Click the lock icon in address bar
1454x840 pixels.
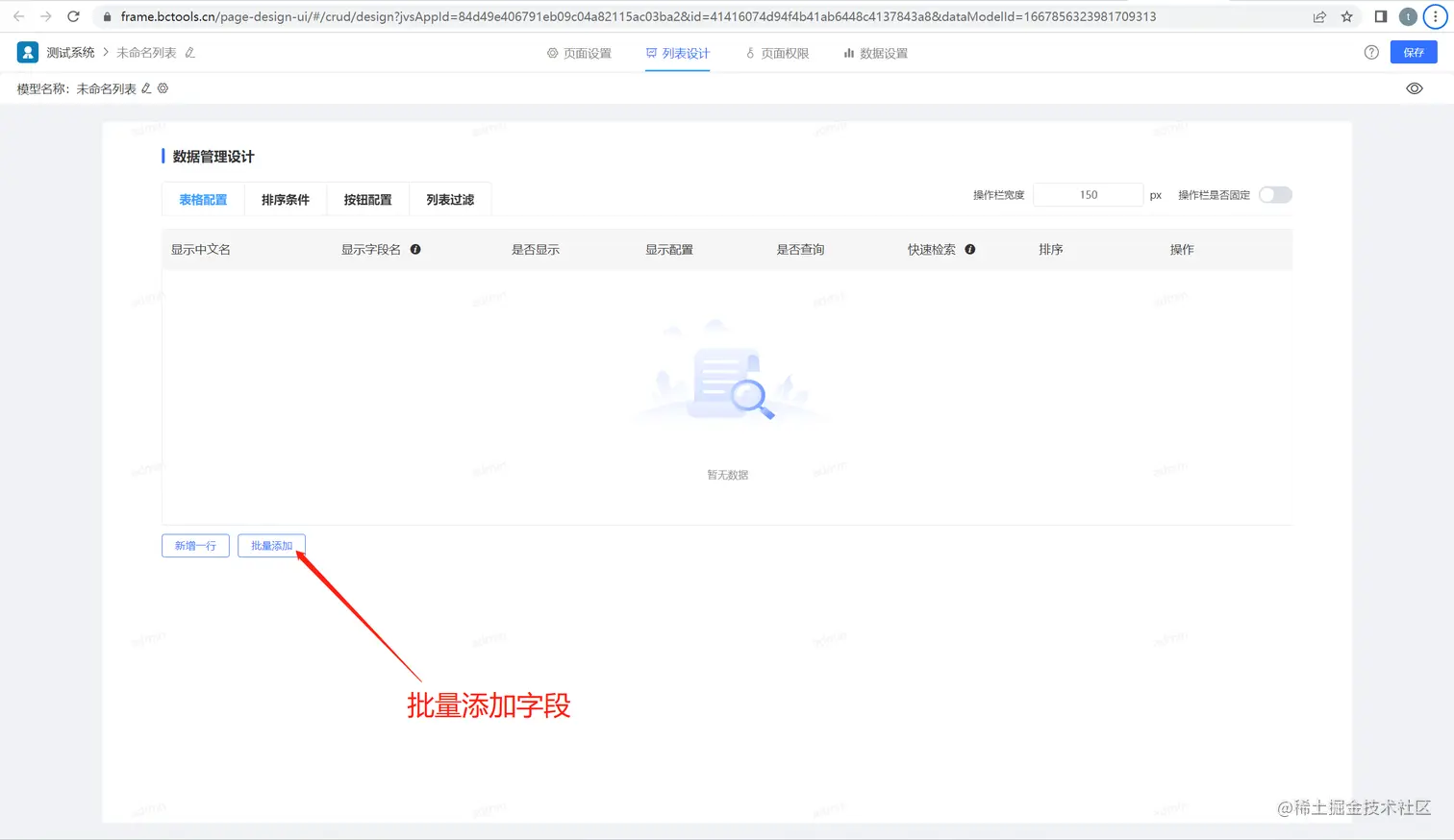pyautogui.click(x=108, y=16)
